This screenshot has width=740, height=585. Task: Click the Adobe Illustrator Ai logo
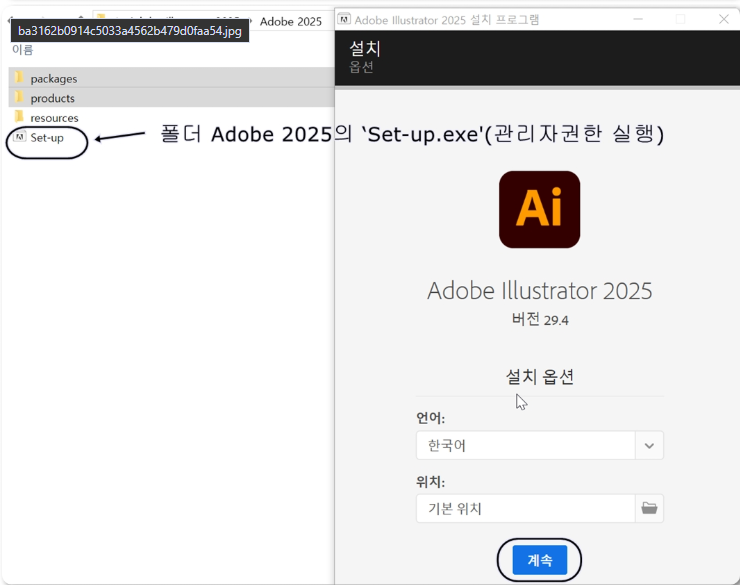[540, 210]
